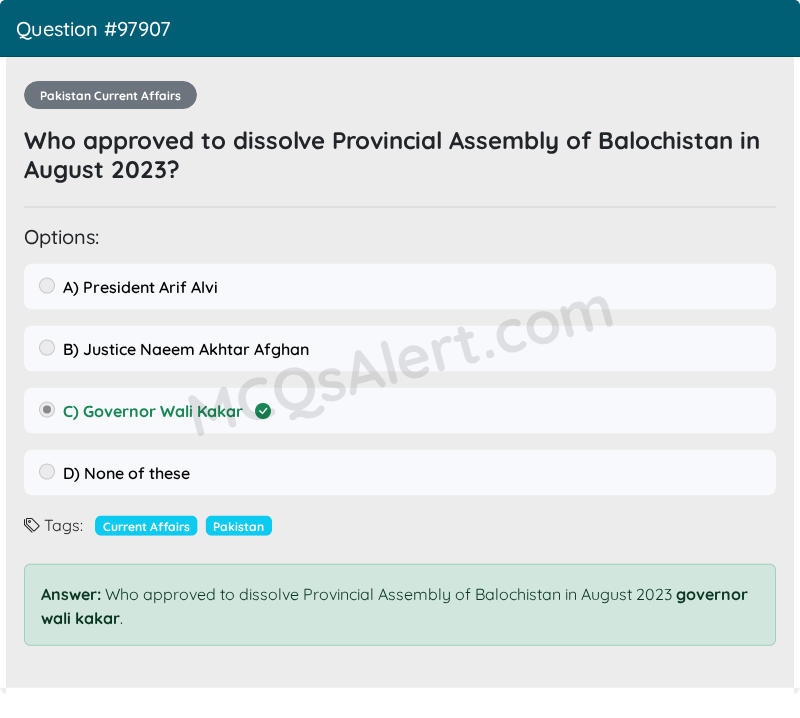Click option text 'B) Justice Naeem Akhtar Afghan'
Screen dimensions: 800x718
coord(186,350)
